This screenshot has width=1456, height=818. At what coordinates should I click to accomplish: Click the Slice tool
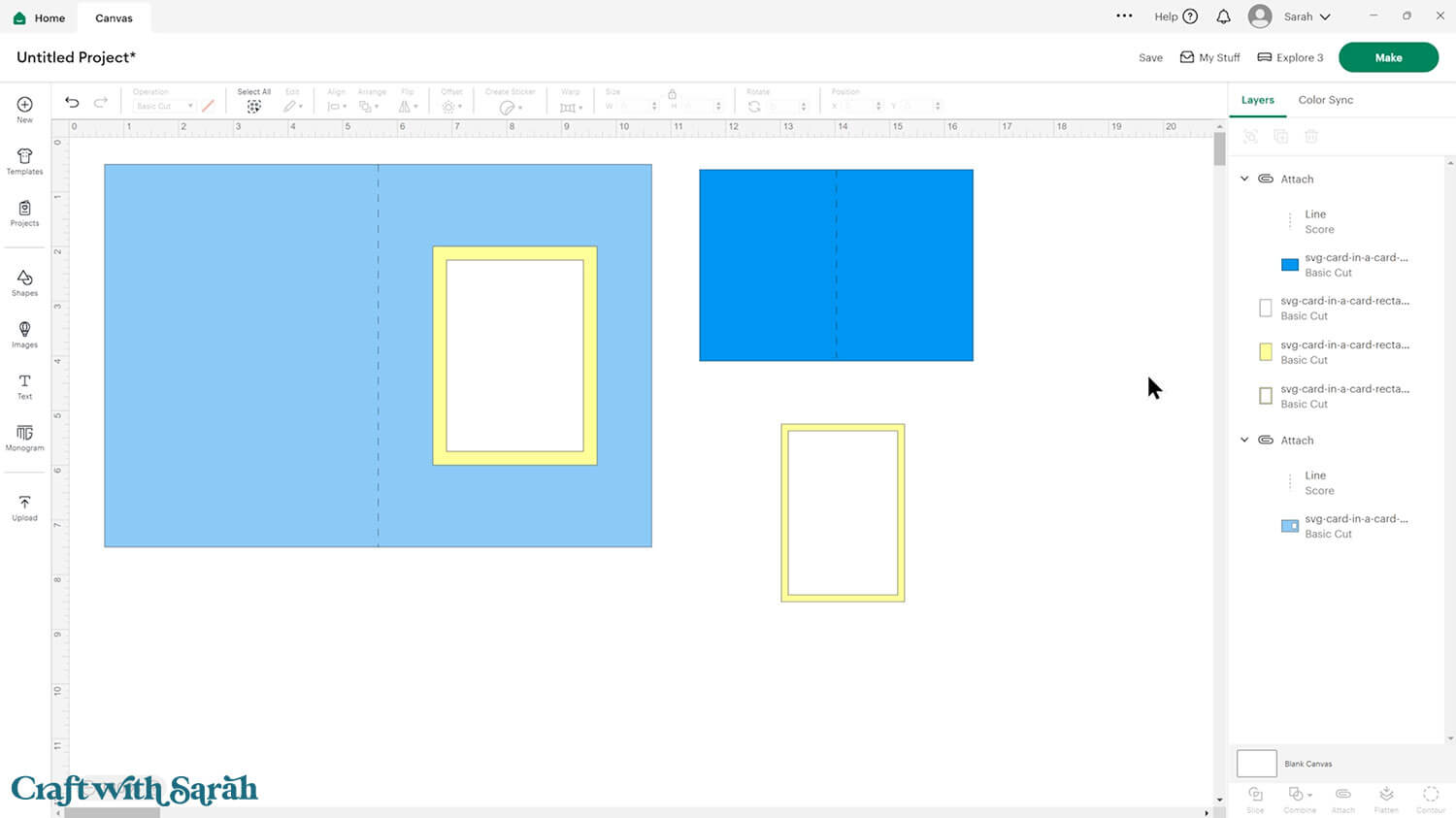(x=1255, y=799)
